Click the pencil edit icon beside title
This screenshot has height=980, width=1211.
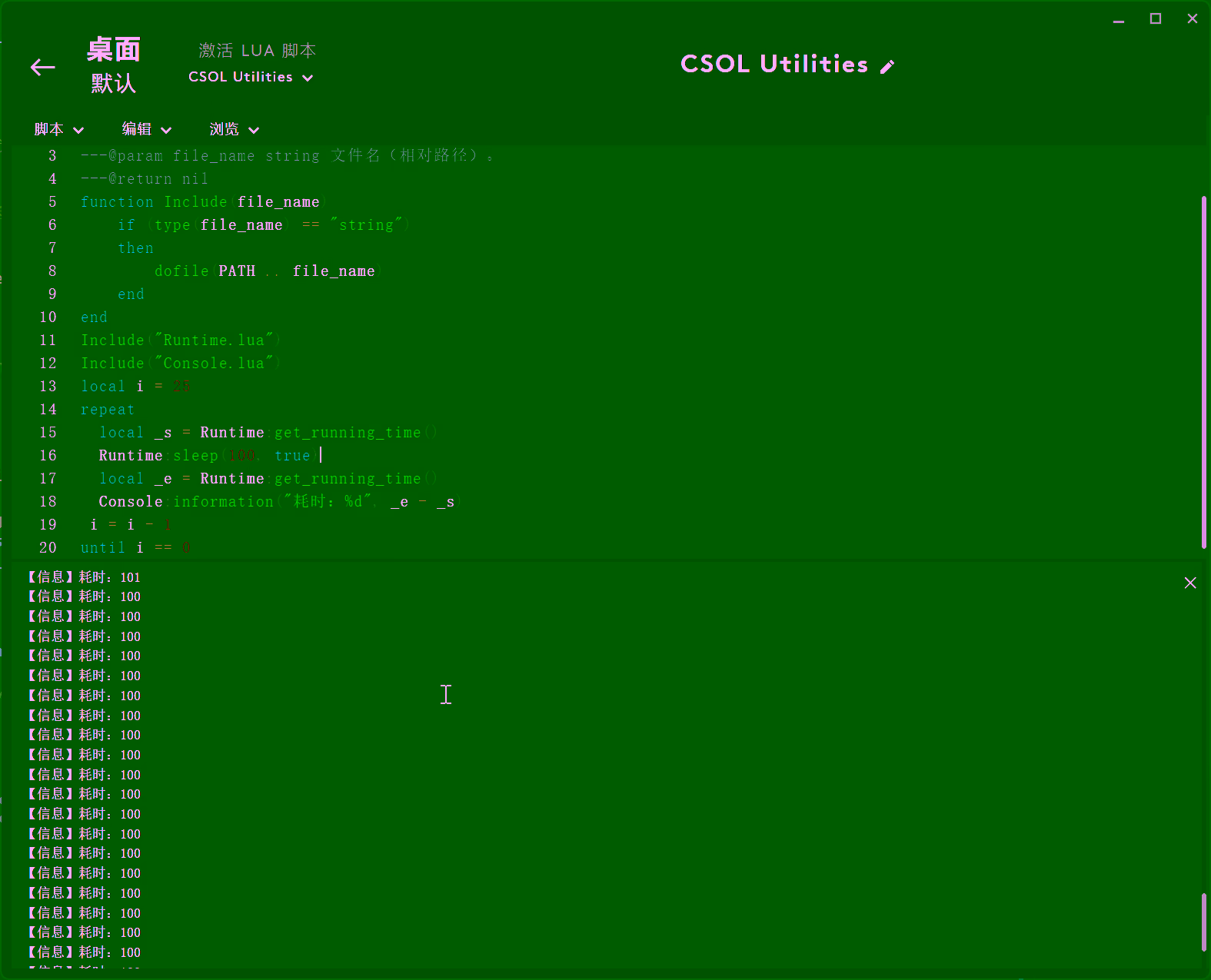[x=887, y=67]
